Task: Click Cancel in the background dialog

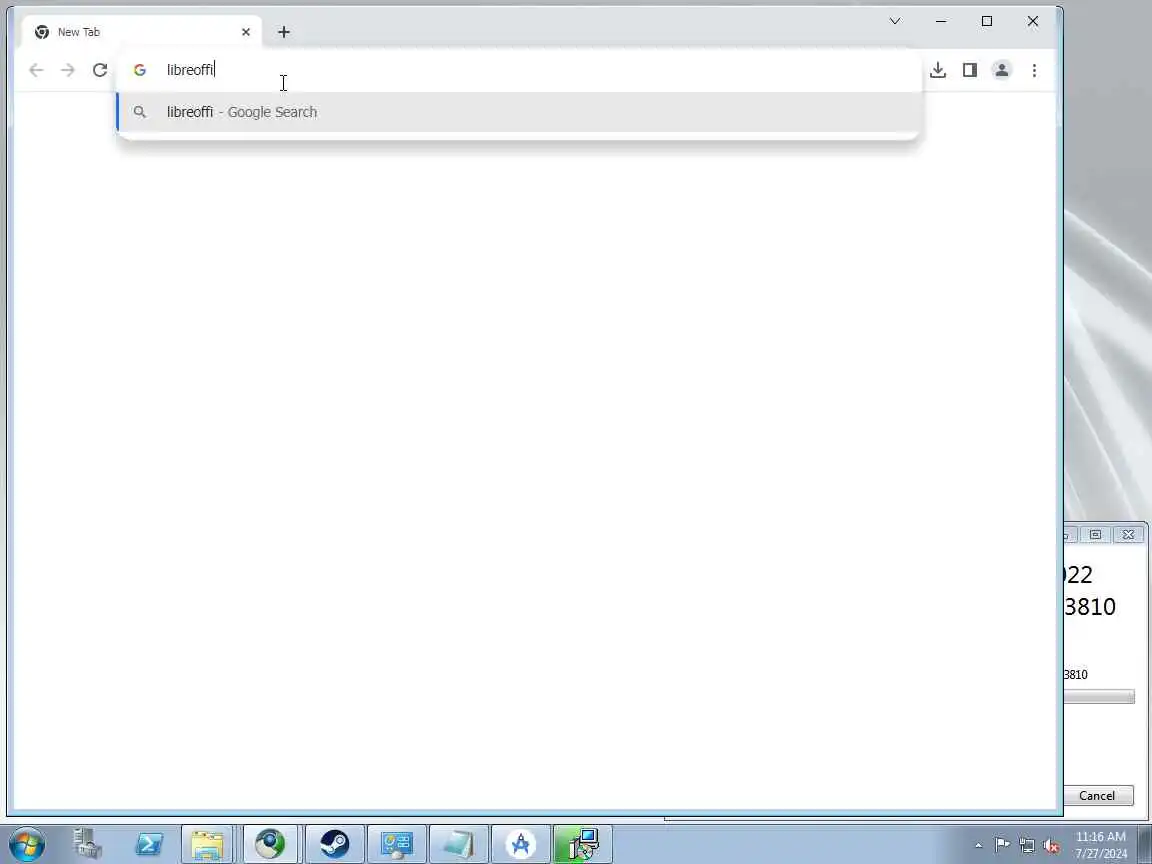Action: point(1098,796)
